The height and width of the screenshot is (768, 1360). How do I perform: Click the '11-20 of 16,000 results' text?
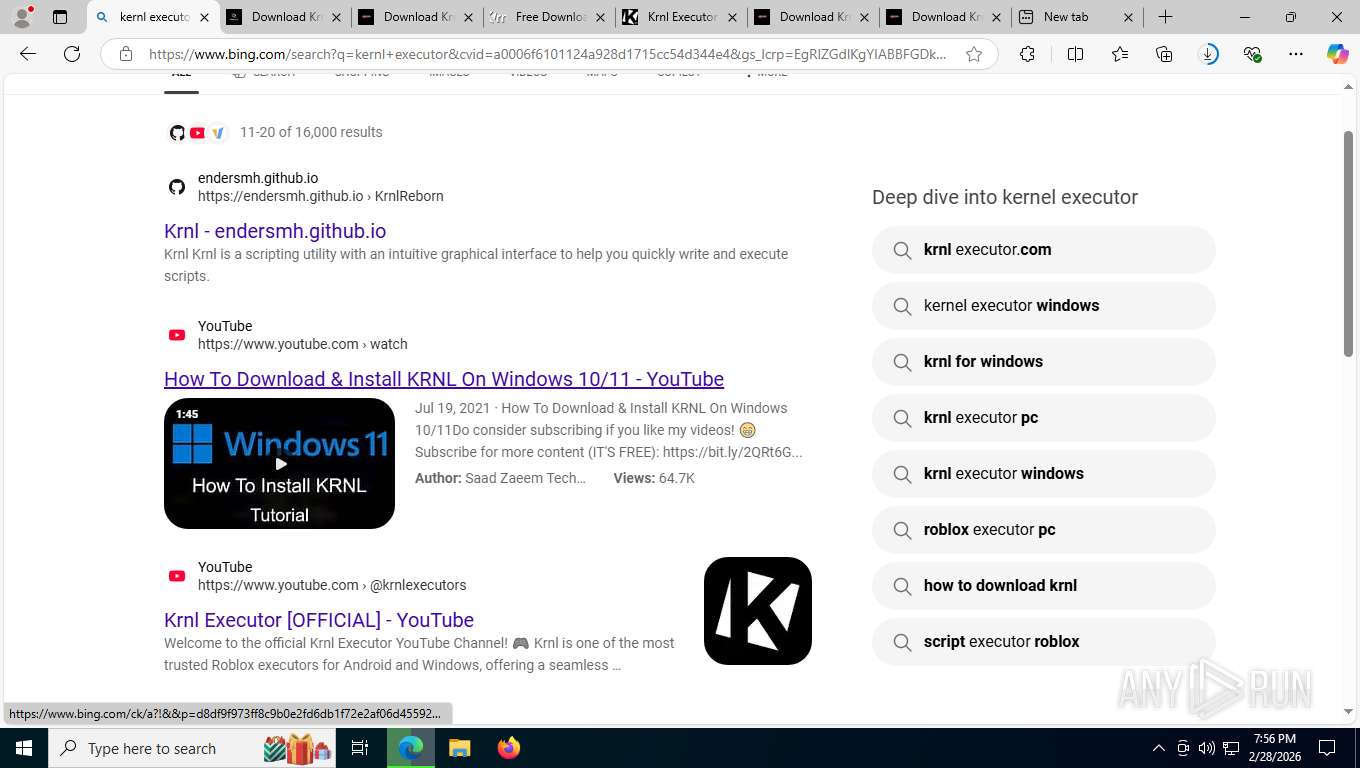coord(311,132)
